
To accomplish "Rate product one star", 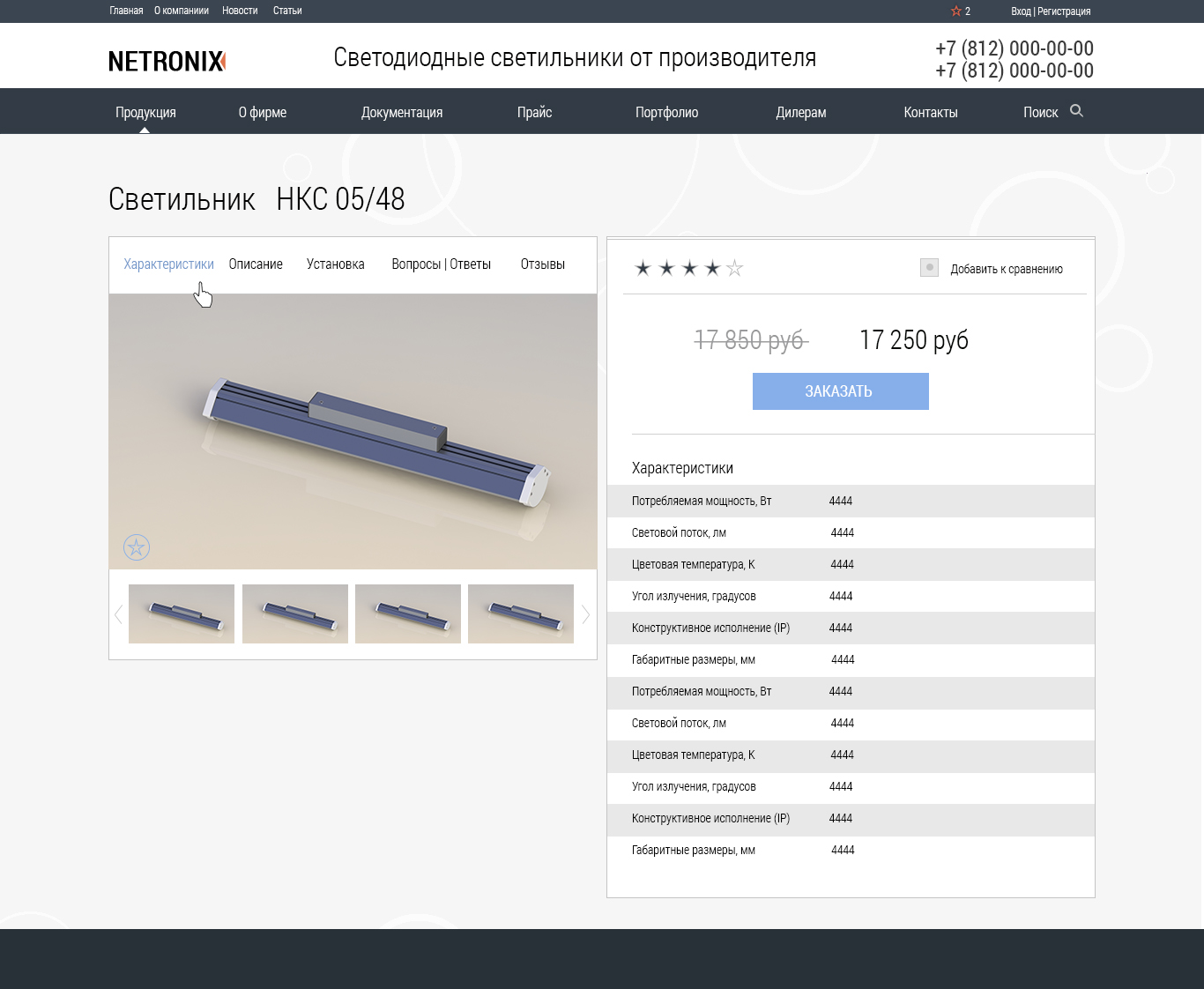I will (x=643, y=268).
